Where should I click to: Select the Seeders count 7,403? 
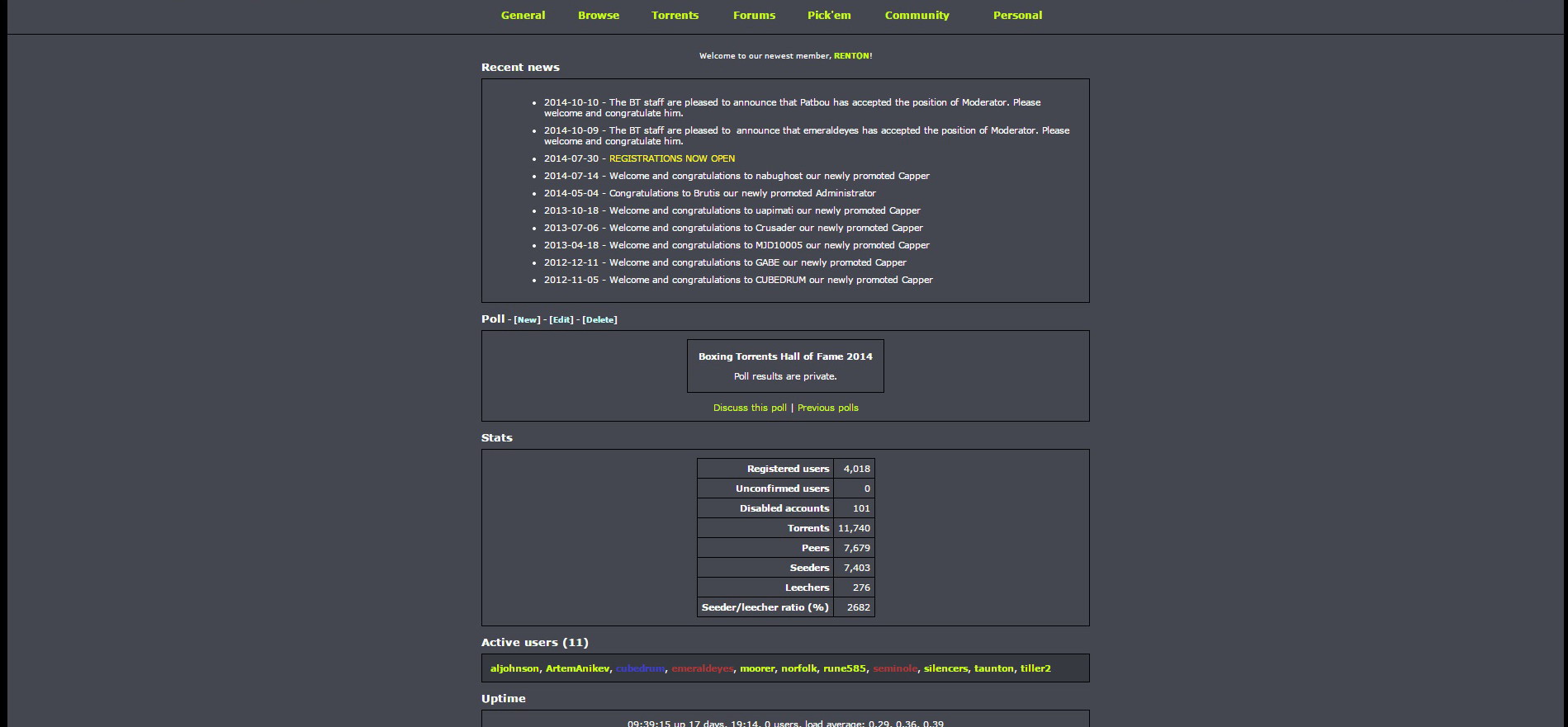[856, 568]
